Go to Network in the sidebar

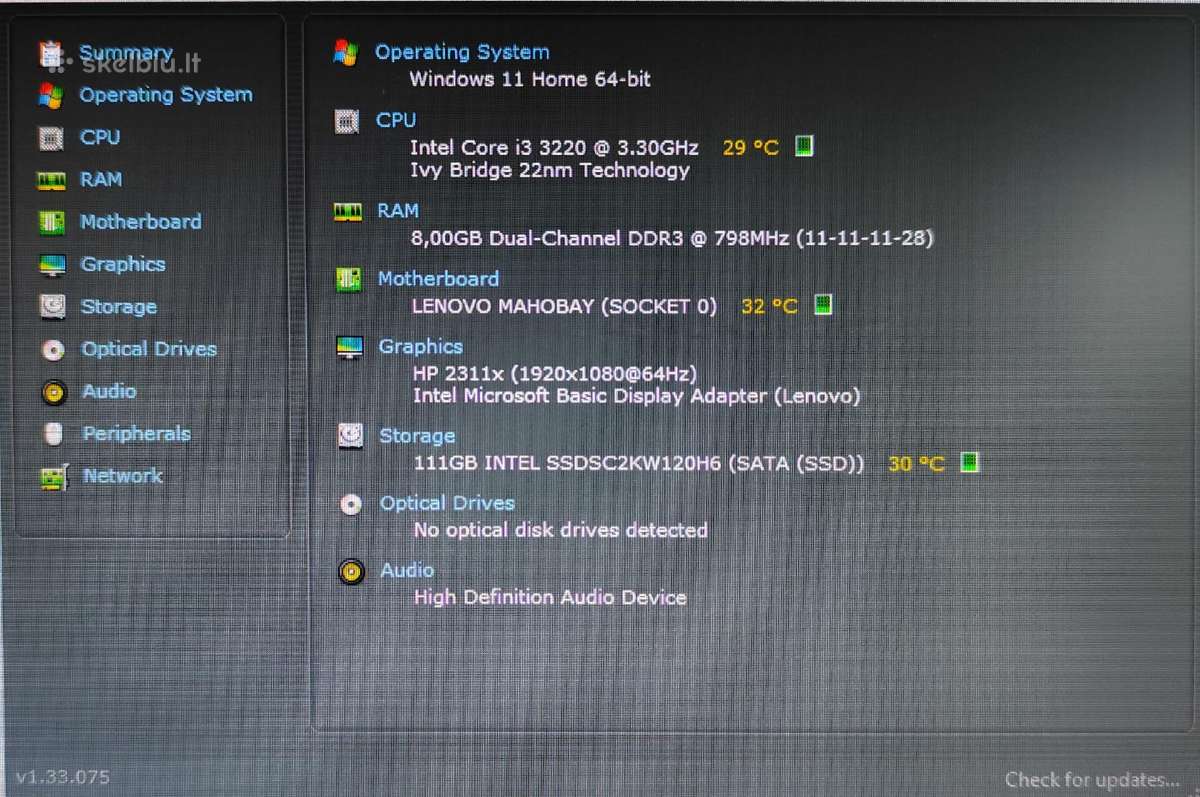[x=122, y=476]
